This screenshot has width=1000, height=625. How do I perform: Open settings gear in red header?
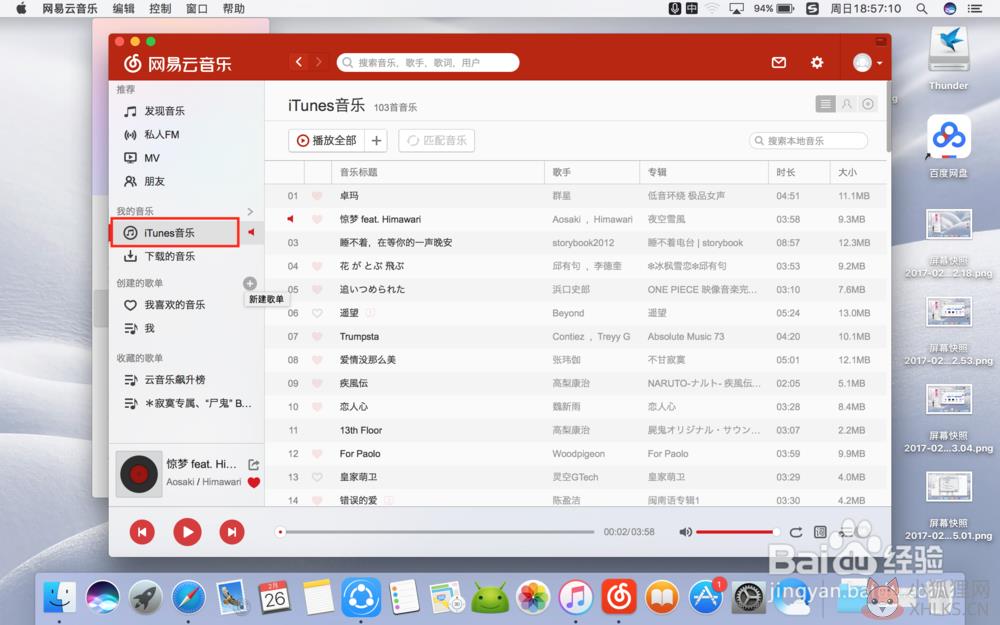coord(817,62)
